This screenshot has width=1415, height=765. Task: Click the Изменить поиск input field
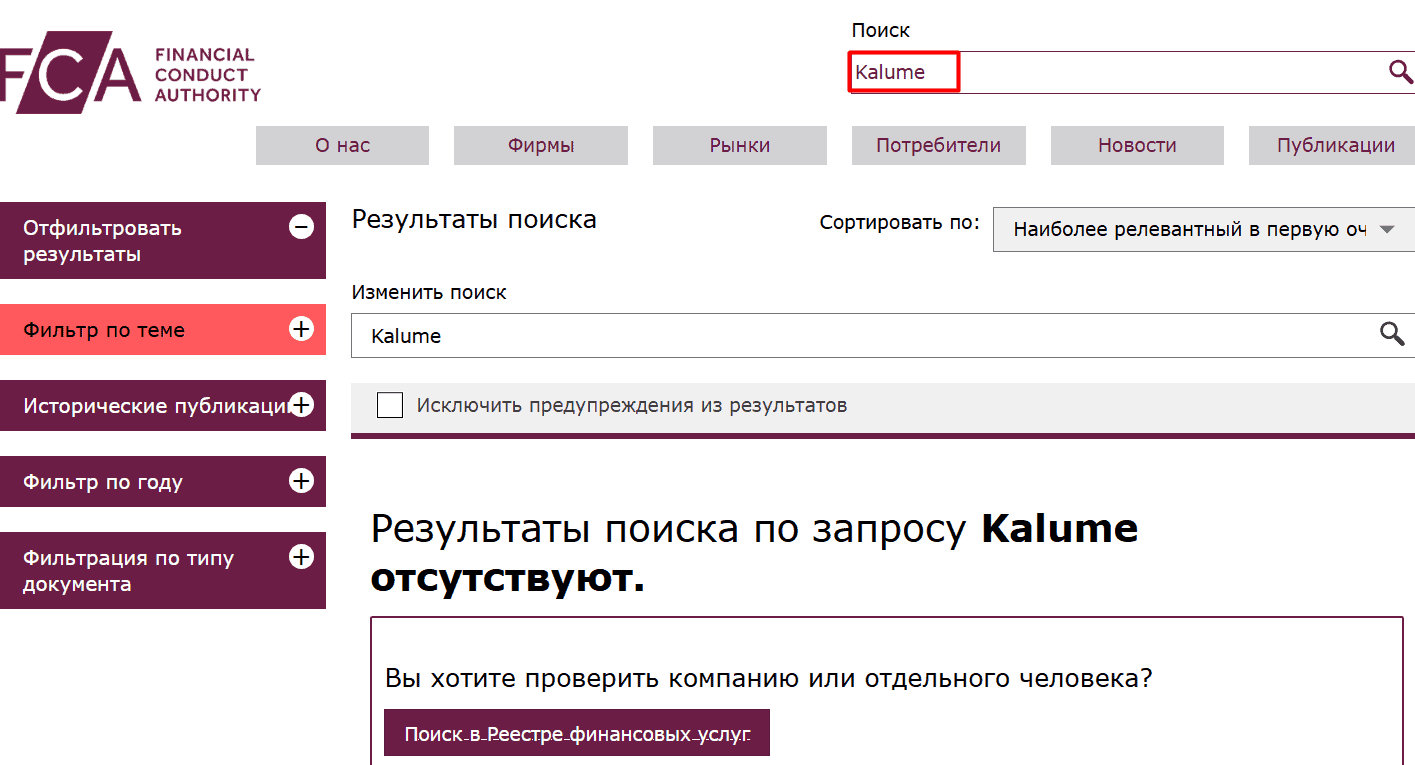700,335
